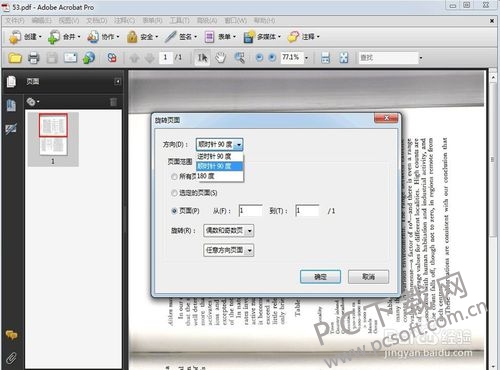
Task: Click the Save disk icon
Action: (52, 58)
